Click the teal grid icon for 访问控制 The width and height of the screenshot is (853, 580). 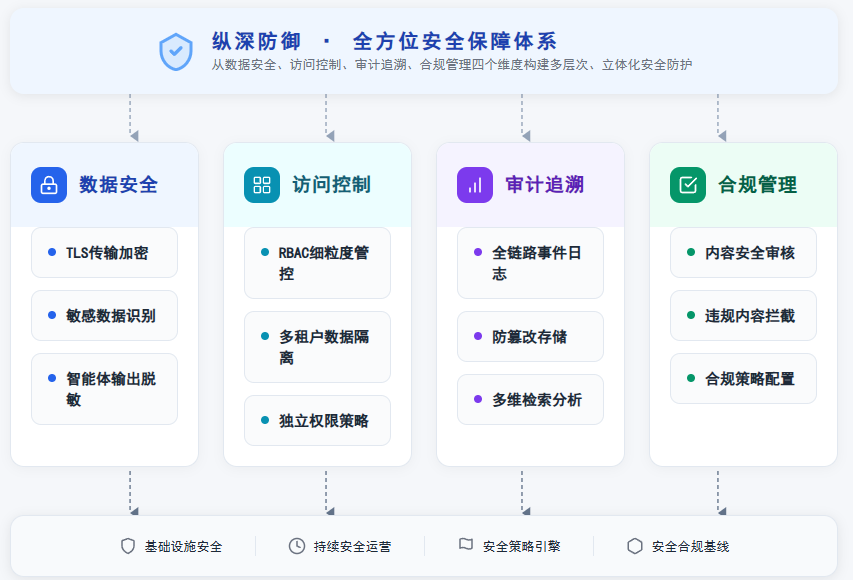click(x=262, y=185)
